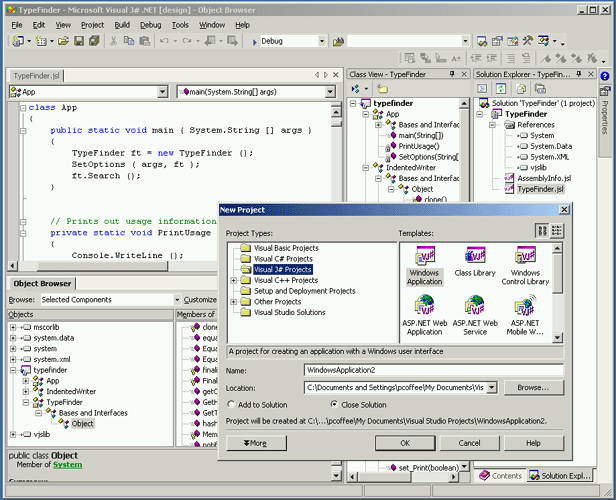Click the Browse... button
This screenshot has height=500, width=616.
(534, 388)
